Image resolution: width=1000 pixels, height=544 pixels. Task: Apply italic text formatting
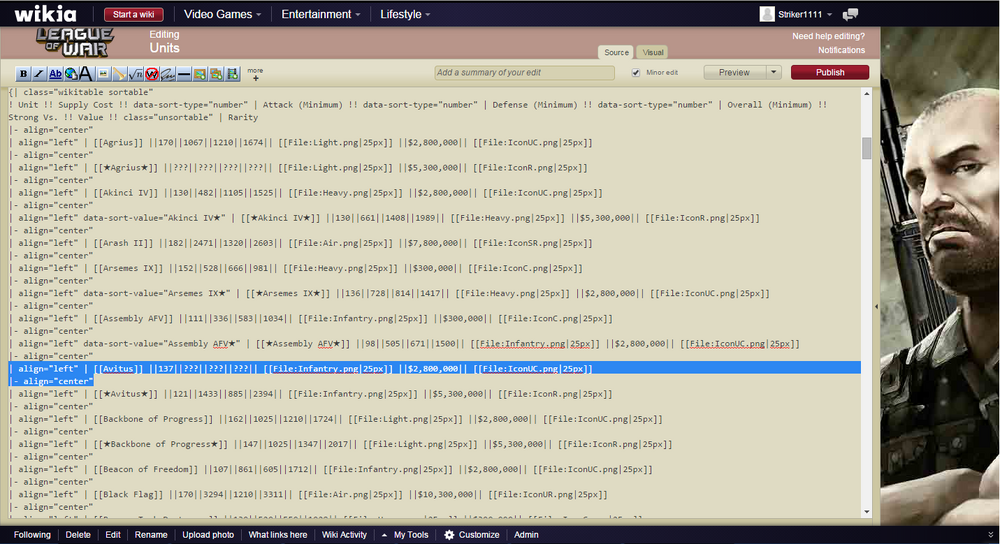click(39, 74)
